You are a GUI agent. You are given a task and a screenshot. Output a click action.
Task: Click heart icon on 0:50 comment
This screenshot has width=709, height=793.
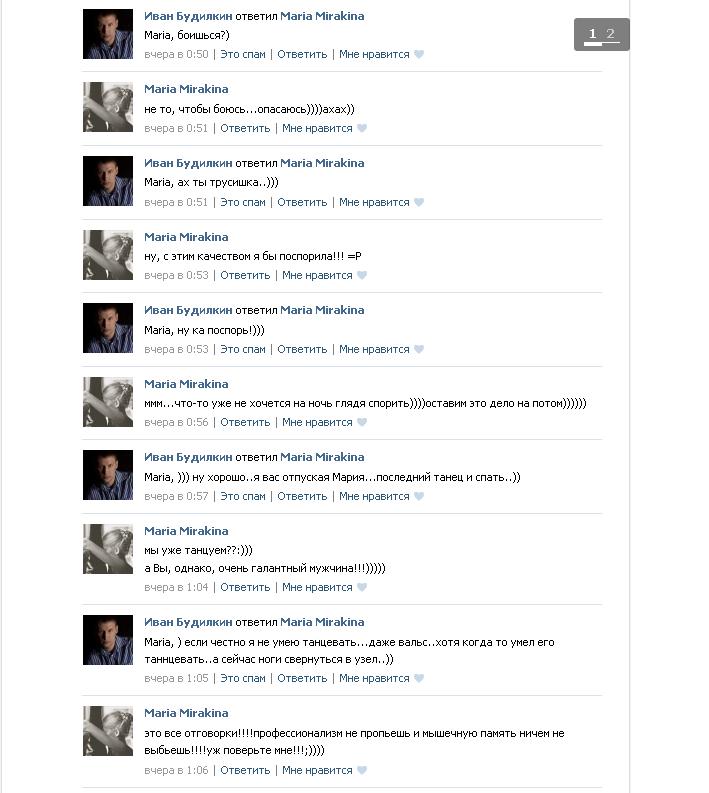[x=419, y=54]
